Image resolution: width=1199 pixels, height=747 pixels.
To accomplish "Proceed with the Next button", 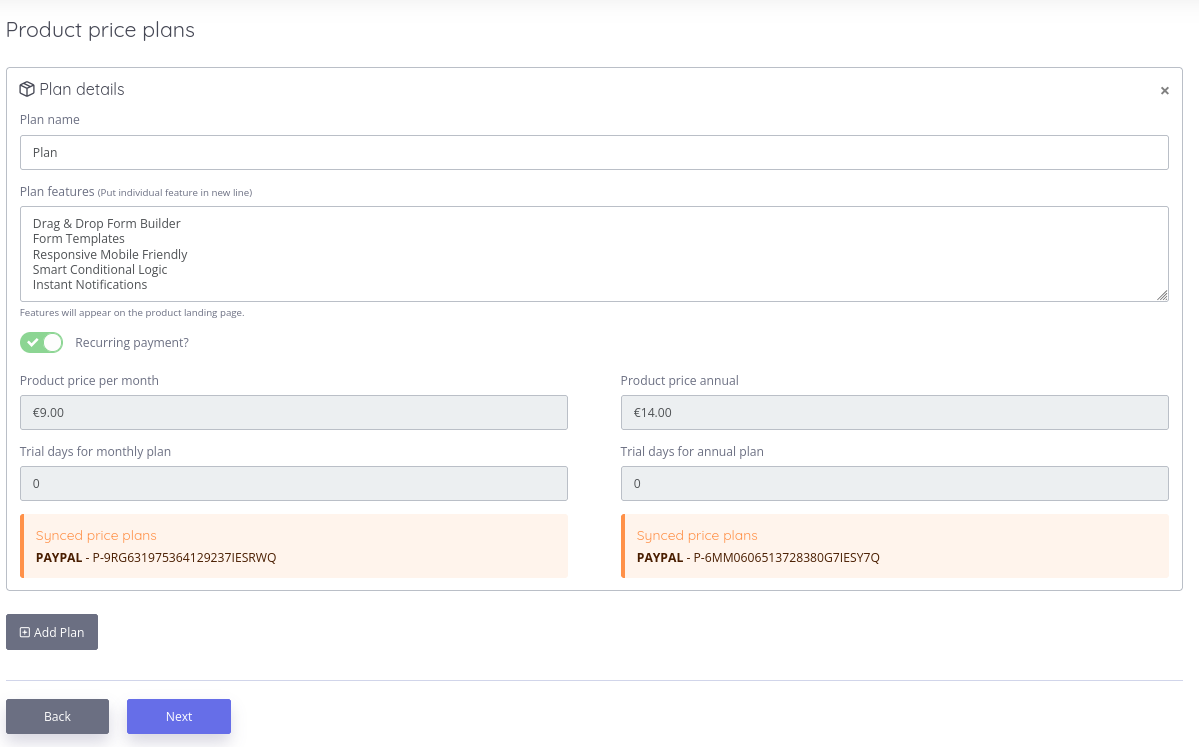I will click(179, 716).
